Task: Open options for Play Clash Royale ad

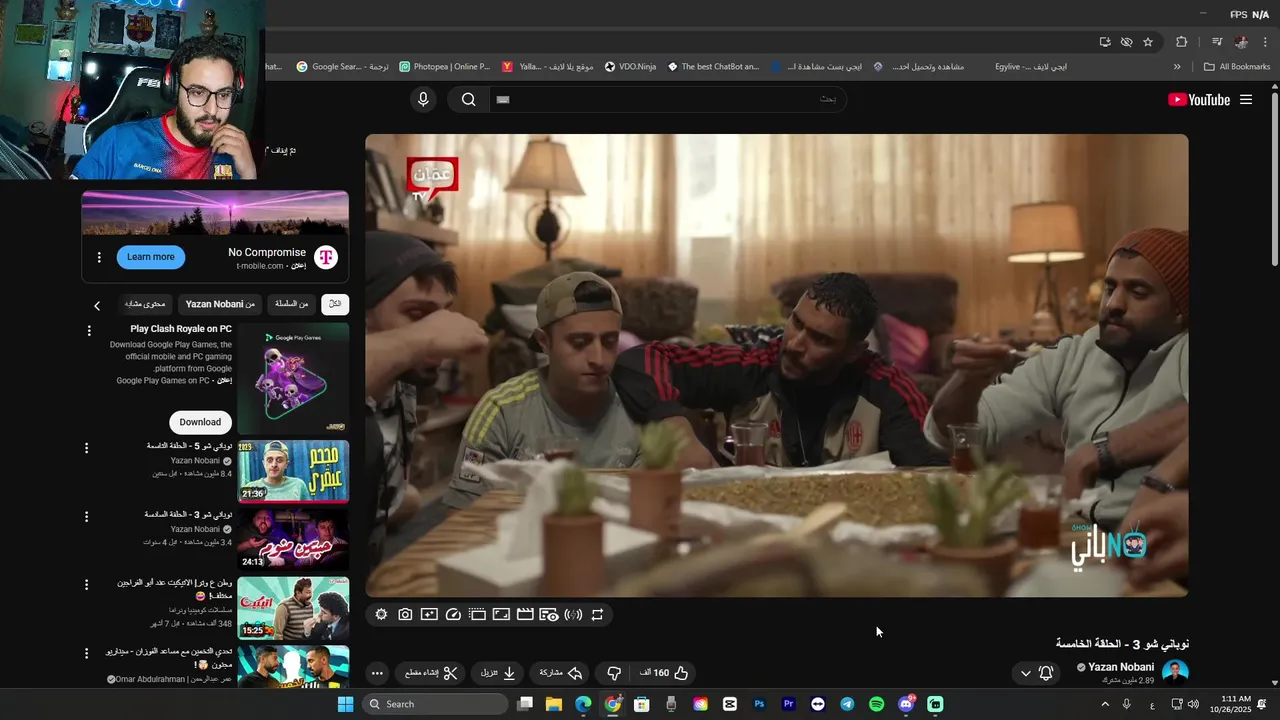Action: pyautogui.click(x=89, y=331)
